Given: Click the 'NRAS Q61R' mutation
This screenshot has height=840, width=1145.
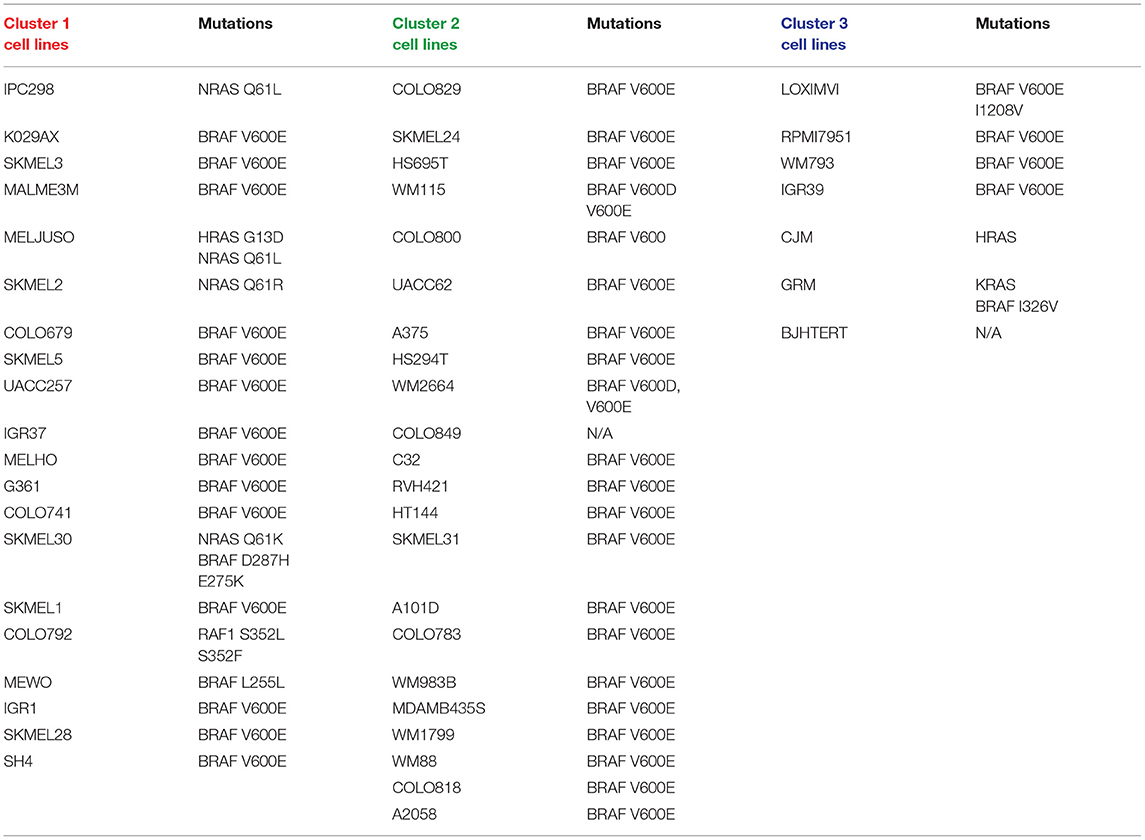Looking at the screenshot, I should click(x=240, y=285).
